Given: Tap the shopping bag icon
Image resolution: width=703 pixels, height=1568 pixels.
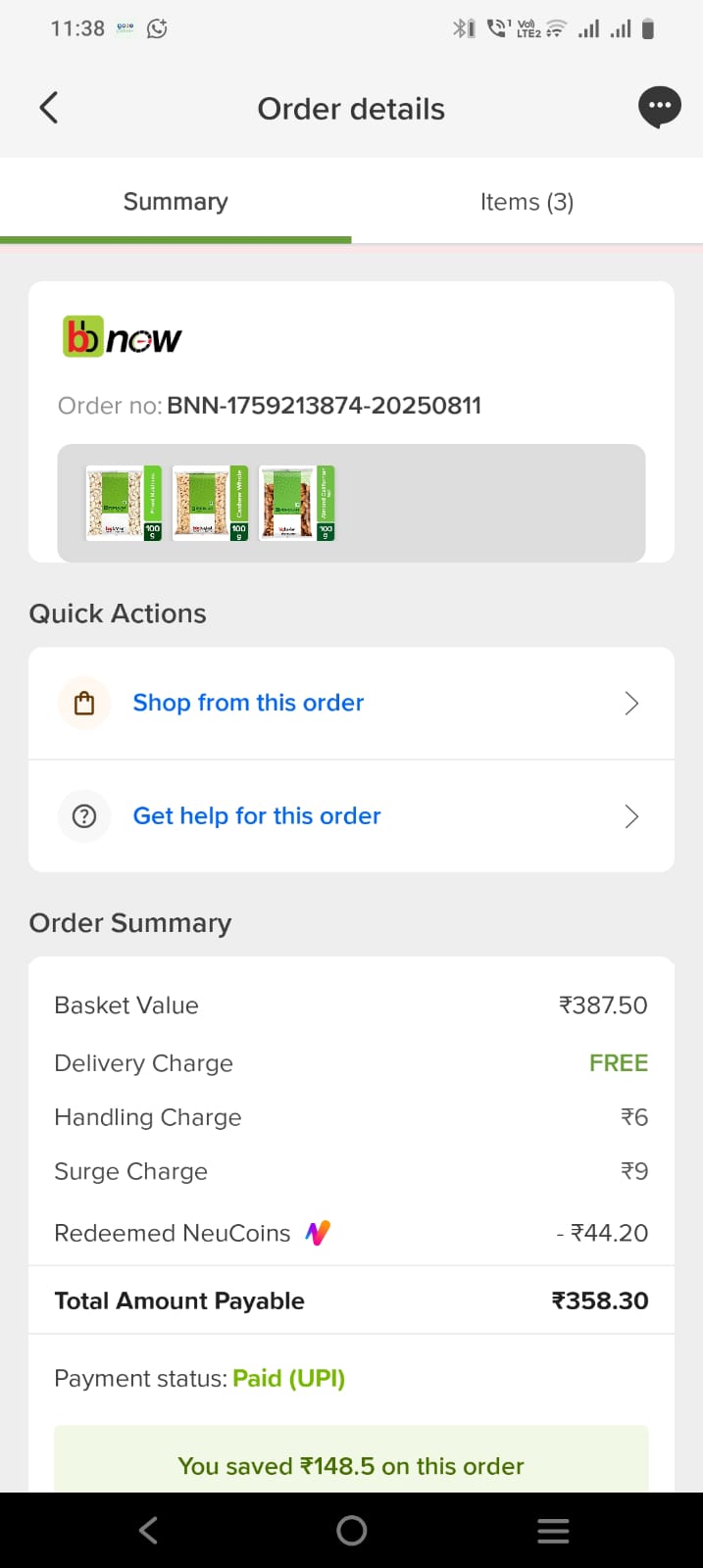Looking at the screenshot, I should (84, 704).
